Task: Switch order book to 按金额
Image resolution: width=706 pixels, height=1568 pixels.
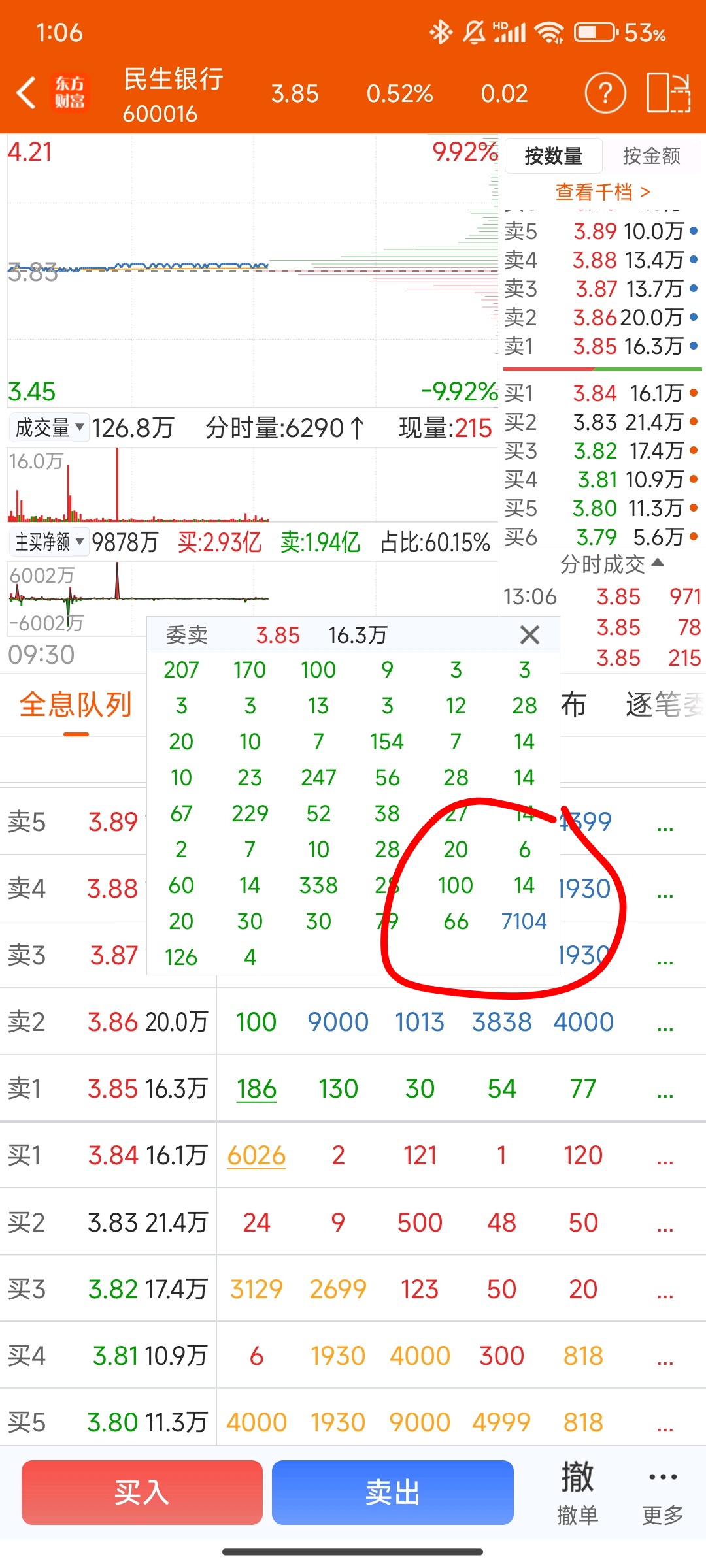Action: [x=651, y=155]
